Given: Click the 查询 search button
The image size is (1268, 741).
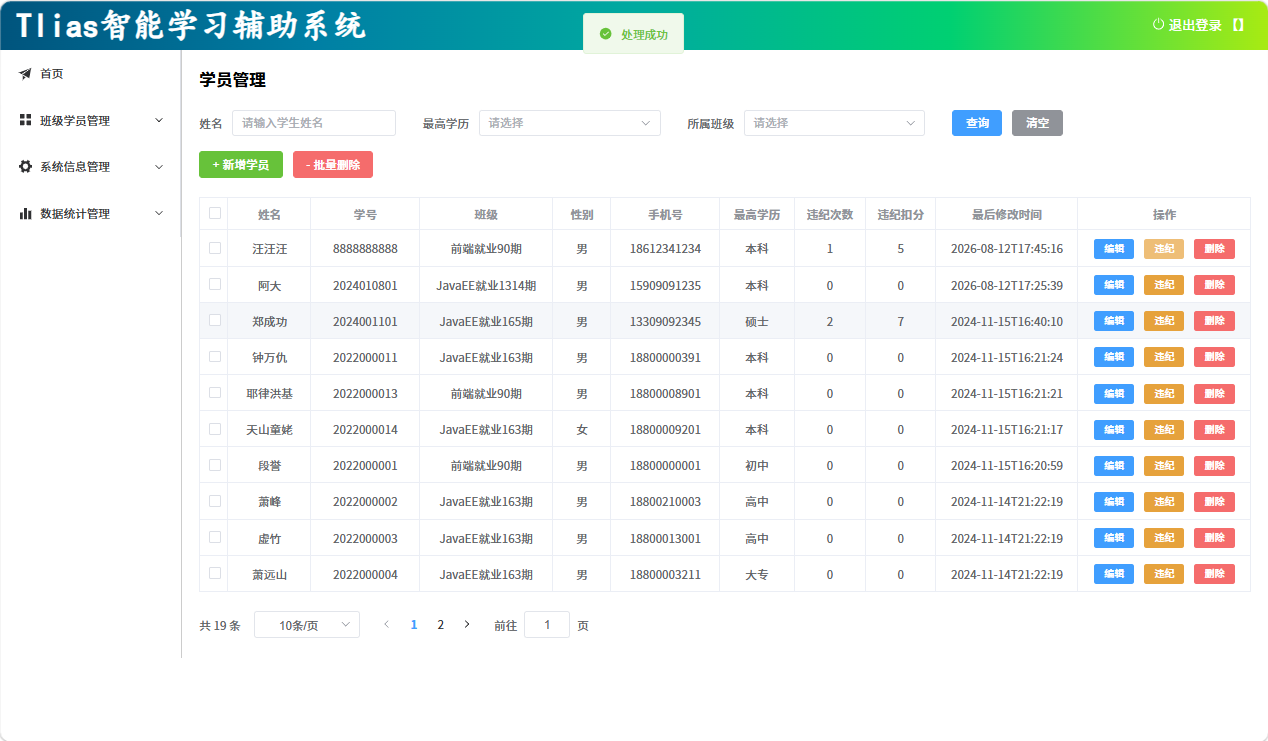Looking at the screenshot, I should tap(977, 123).
